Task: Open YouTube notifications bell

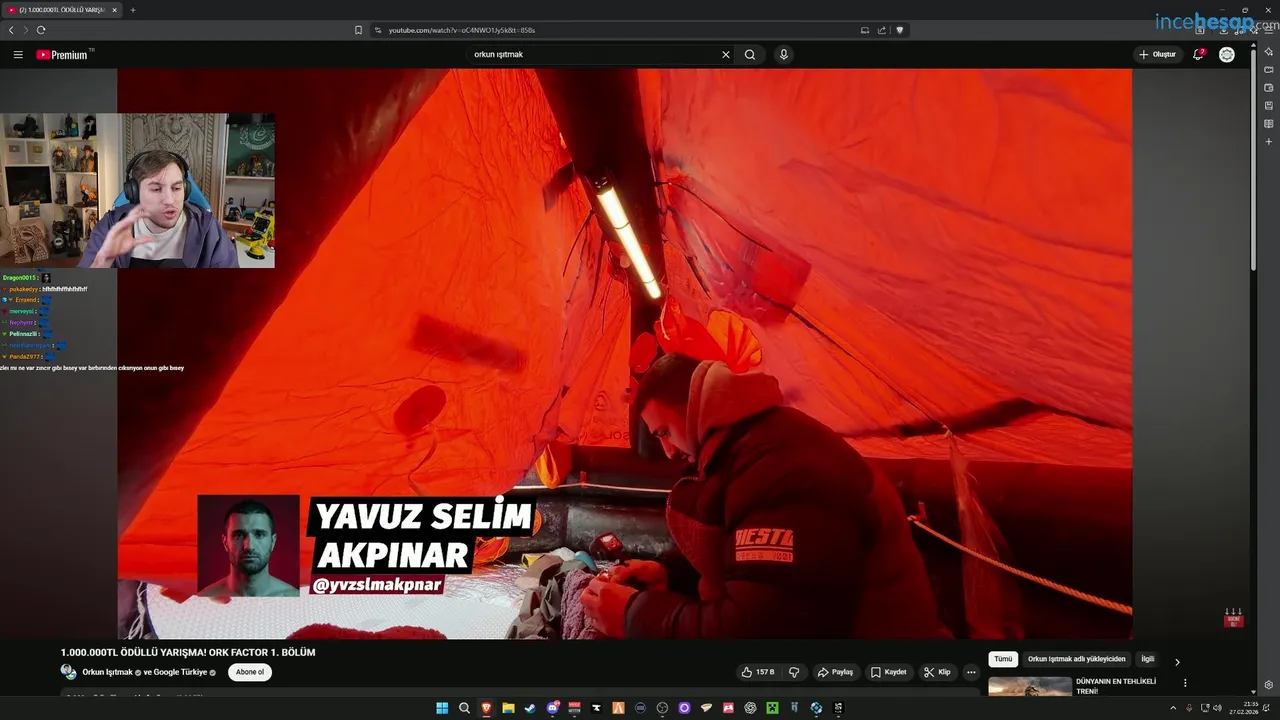Action: (x=1198, y=54)
